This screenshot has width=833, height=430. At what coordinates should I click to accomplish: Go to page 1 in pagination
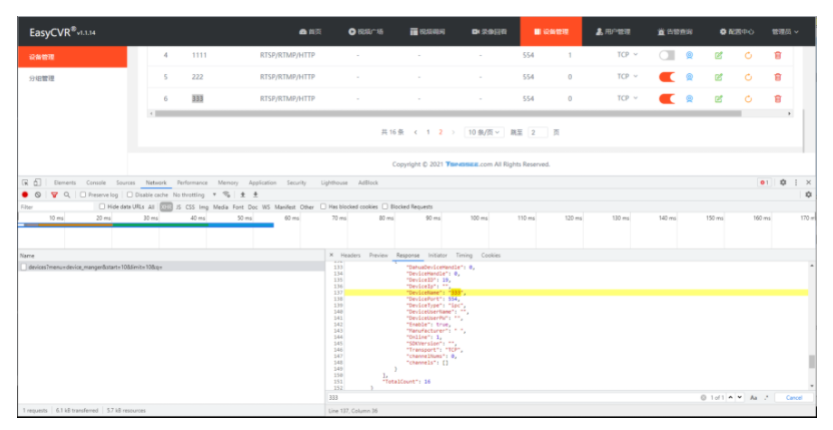tap(428, 132)
